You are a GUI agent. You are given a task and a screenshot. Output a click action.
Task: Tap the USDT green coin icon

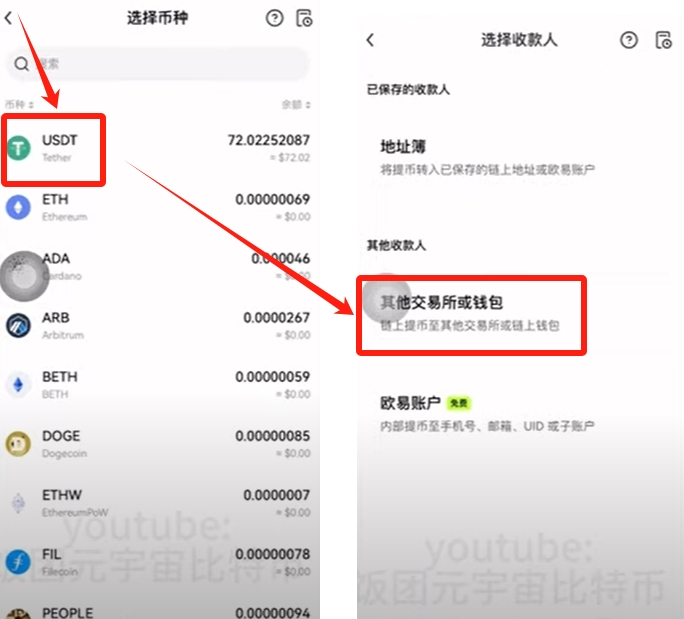pos(18,148)
